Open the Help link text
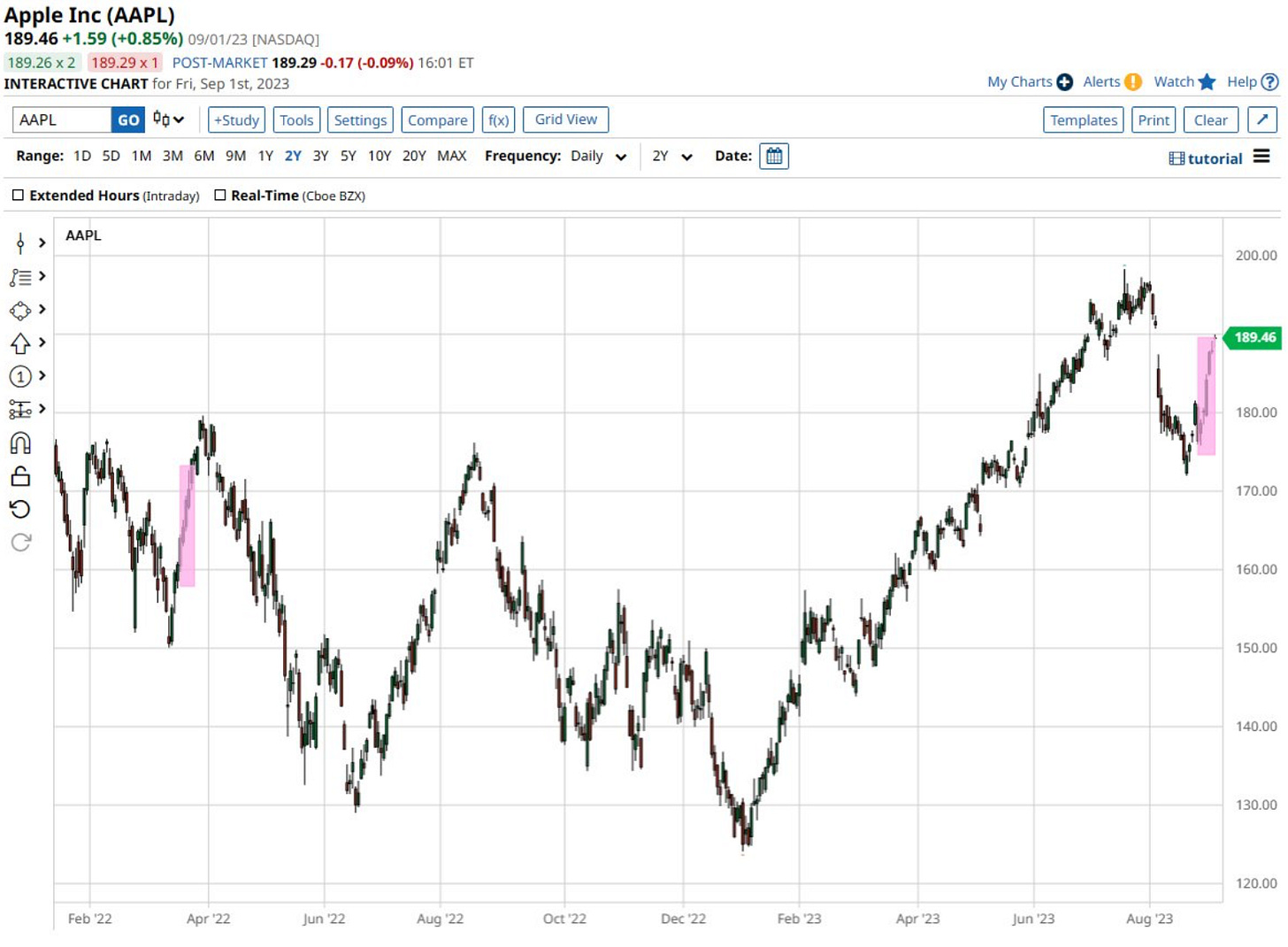 click(1242, 81)
